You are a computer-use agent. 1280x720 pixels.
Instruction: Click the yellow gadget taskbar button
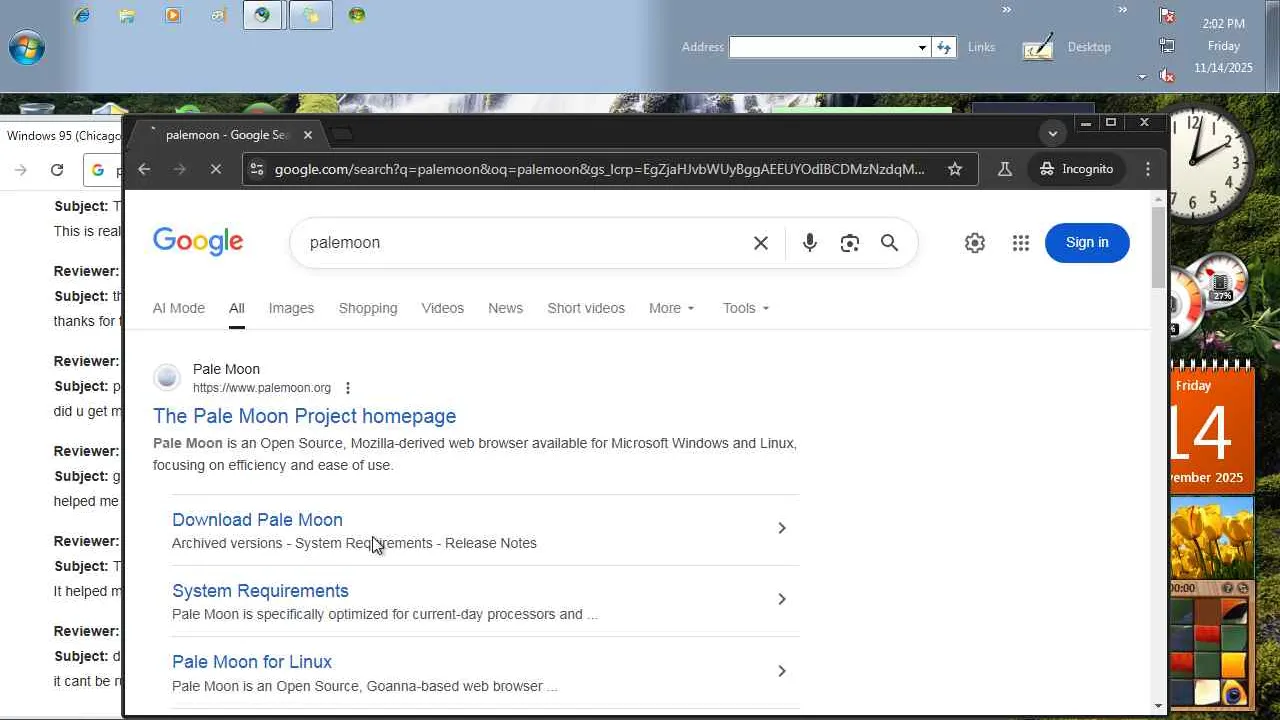[311, 15]
